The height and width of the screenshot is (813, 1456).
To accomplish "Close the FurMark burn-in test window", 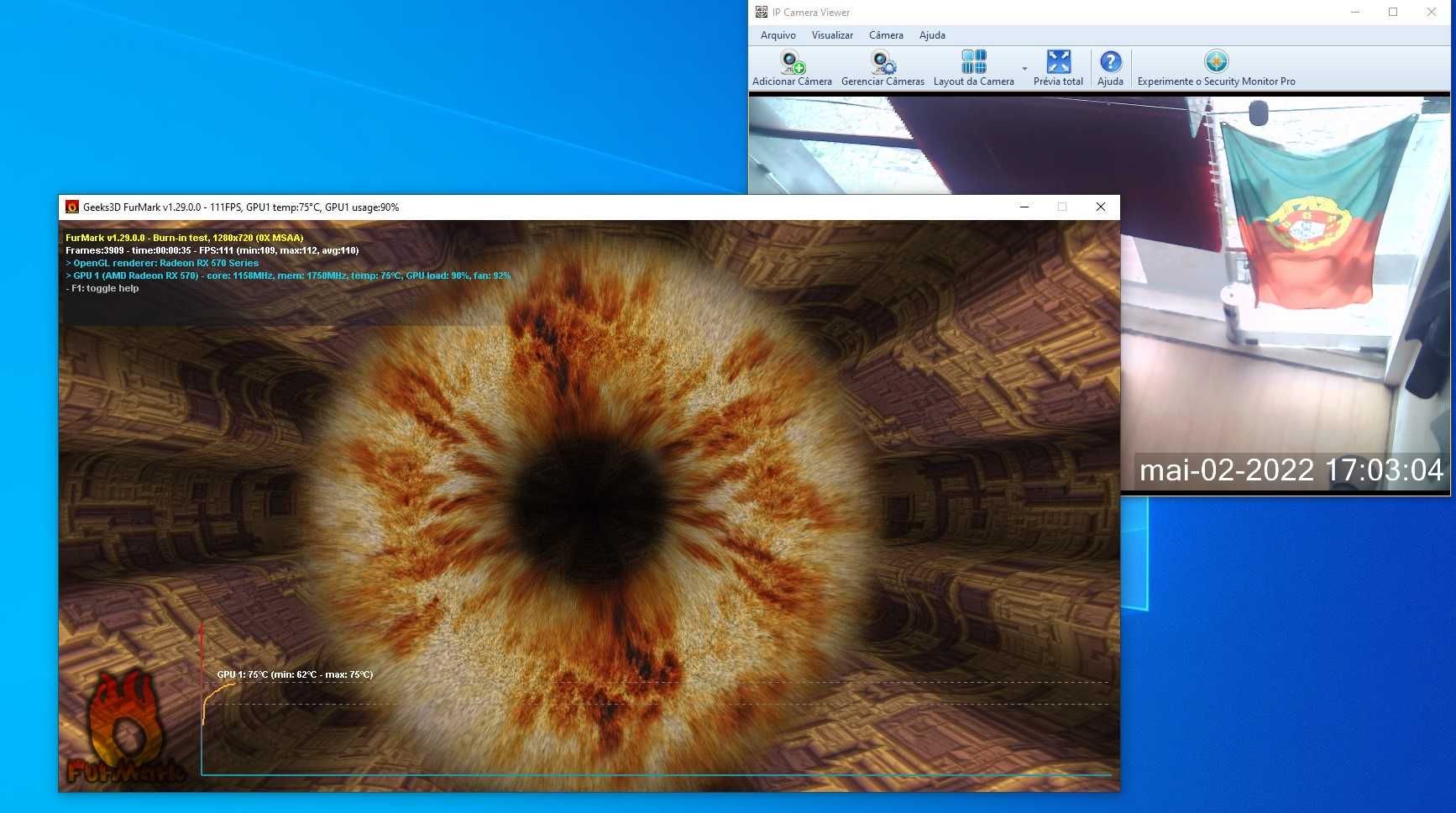I will pos(1101,207).
